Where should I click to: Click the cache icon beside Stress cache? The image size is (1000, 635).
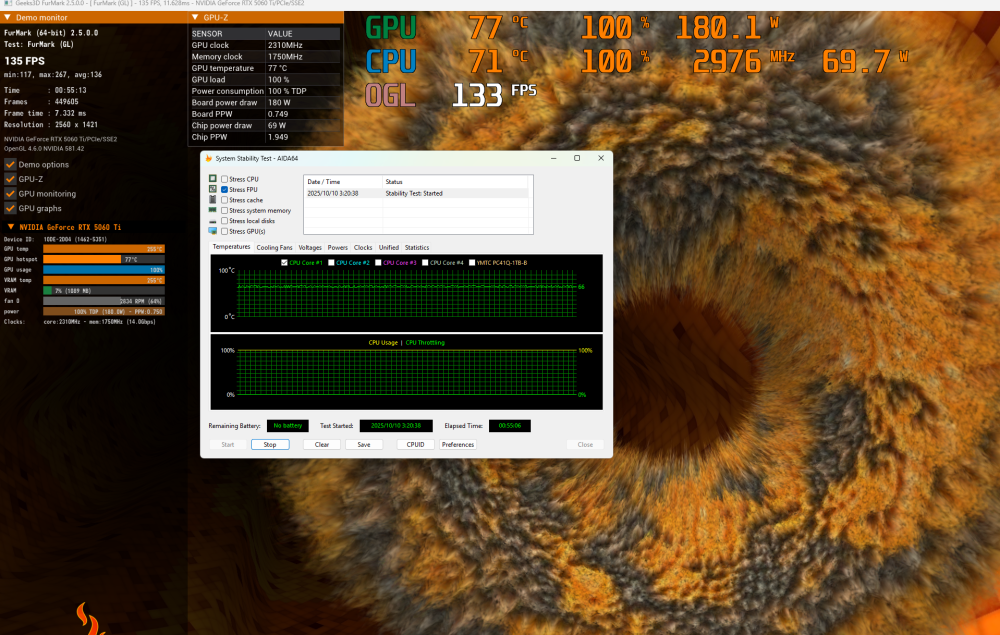coord(212,200)
